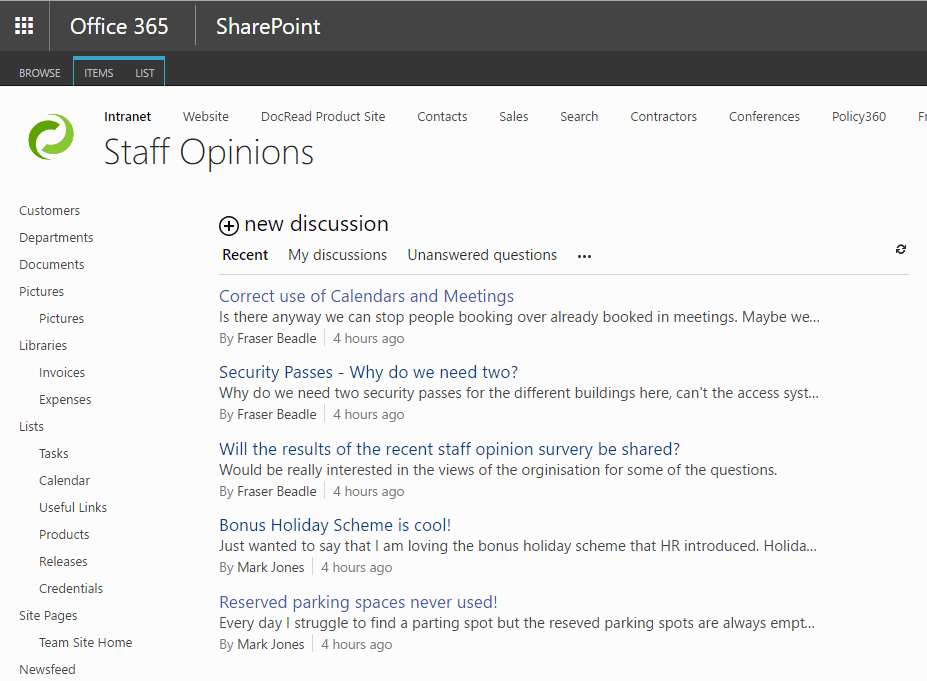Open the Office 365 app launcher grid
Viewport: 927px width, 681px height.
coord(24,26)
